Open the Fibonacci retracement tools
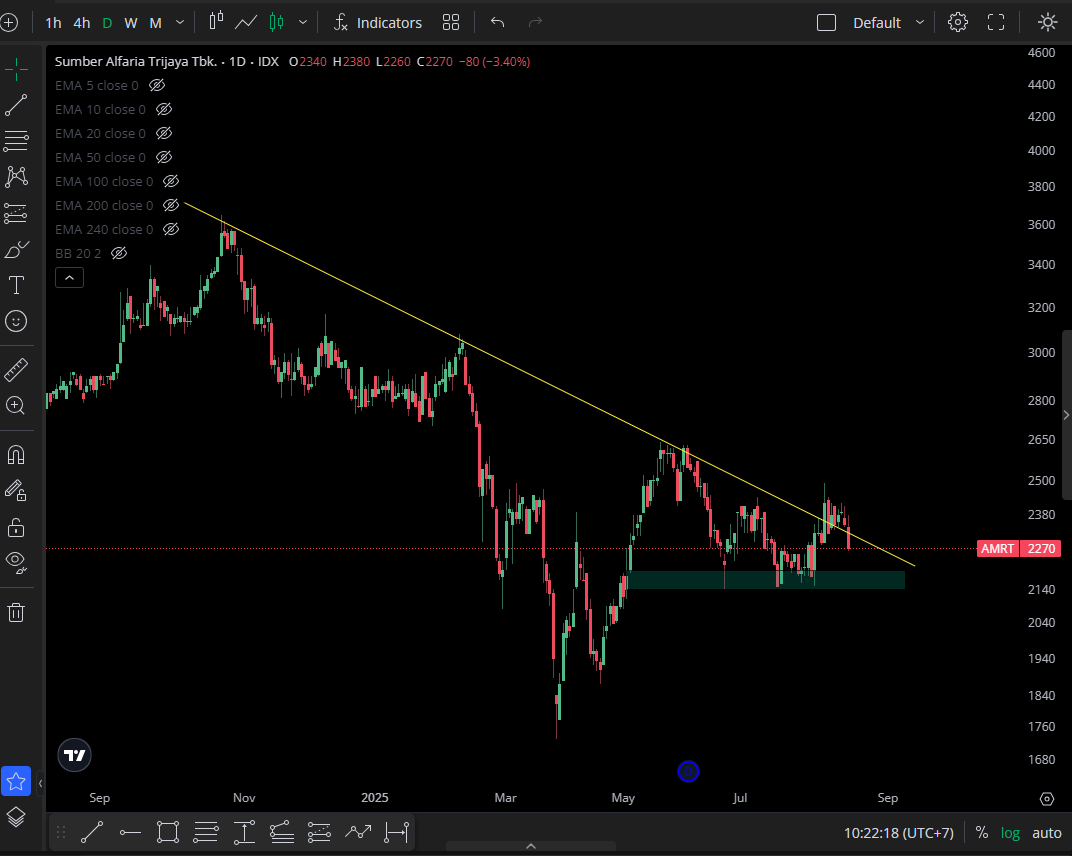The height and width of the screenshot is (856, 1072). click(x=16, y=141)
